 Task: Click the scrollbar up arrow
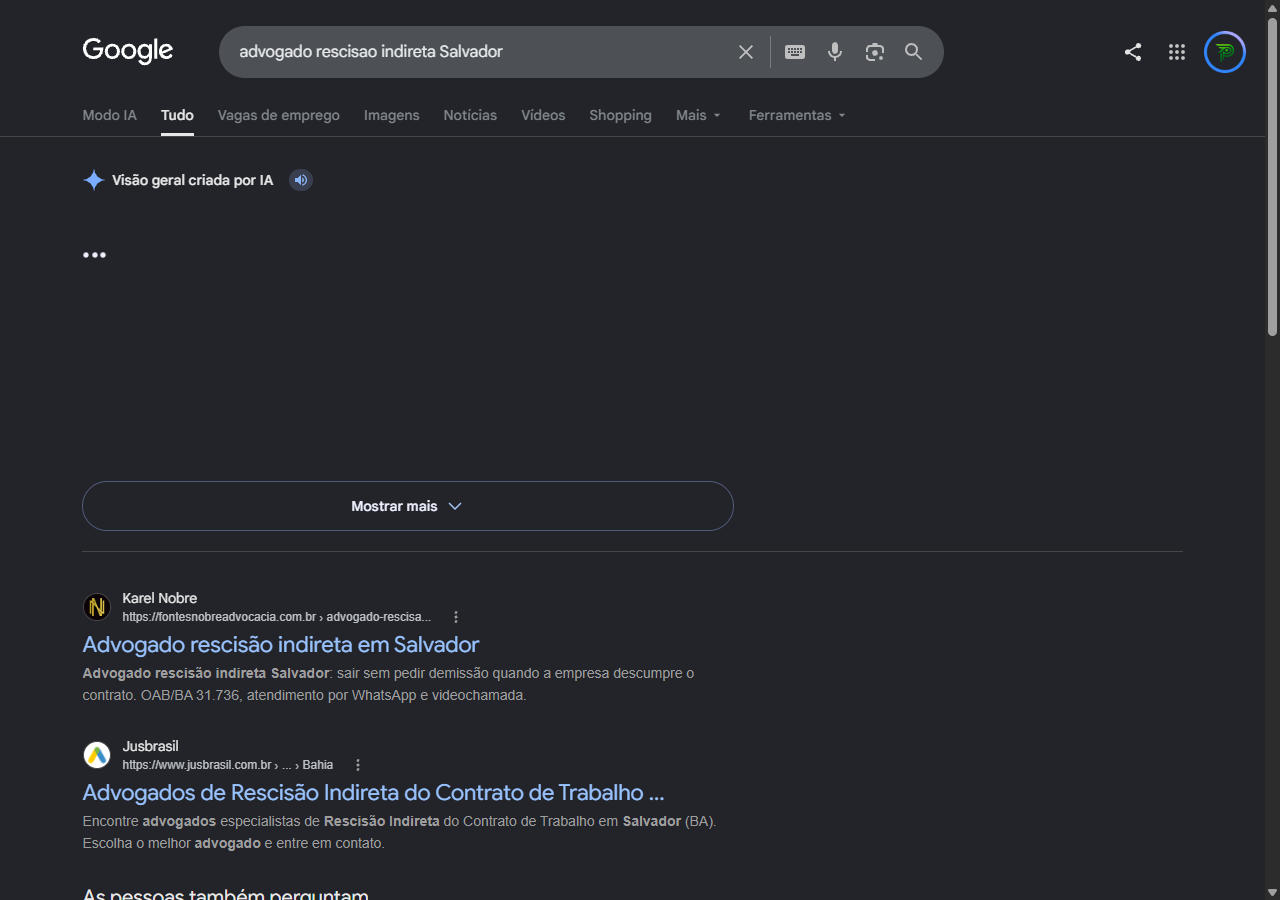click(1272, 8)
